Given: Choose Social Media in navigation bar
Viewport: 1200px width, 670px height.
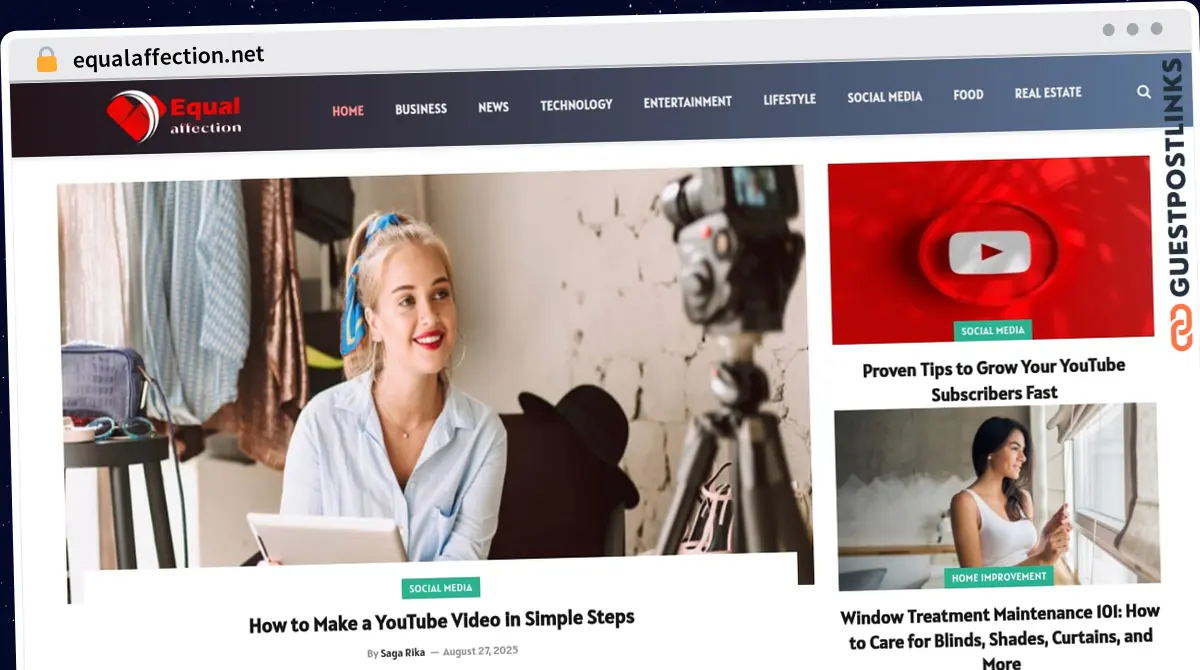Looking at the screenshot, I should click(884, 97).
